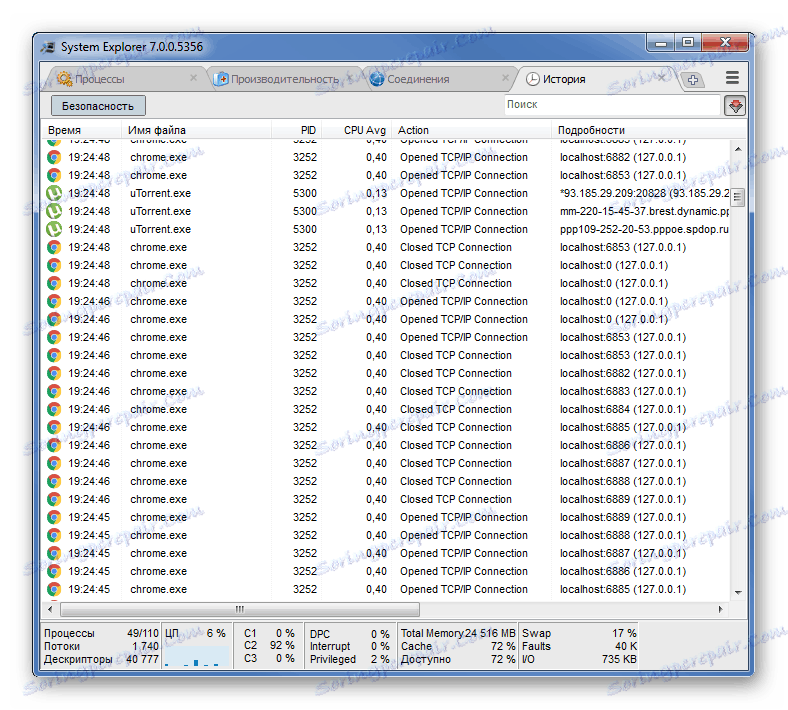Select 'ppp109-252-20-53.pppoe.spdop.ru' details cell
The width and height of the screenshot is (788, 710).
click(x=644, y=229)
